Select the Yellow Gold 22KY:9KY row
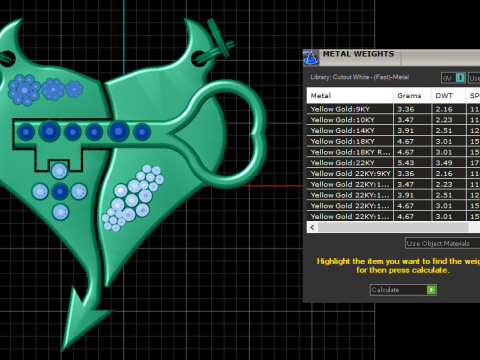 click(393, 173)
